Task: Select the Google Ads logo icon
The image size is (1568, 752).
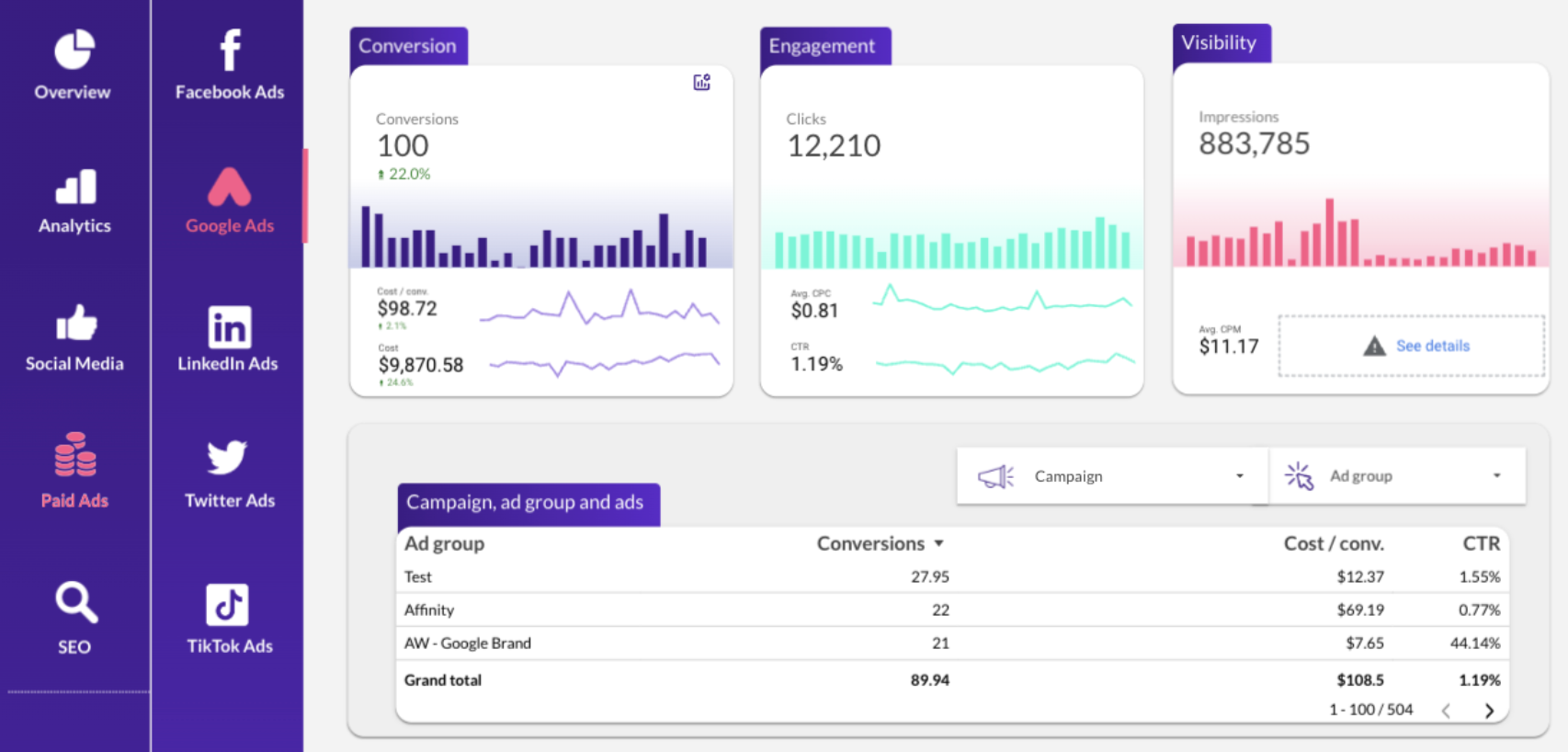Action: click(x=229, y=187)
